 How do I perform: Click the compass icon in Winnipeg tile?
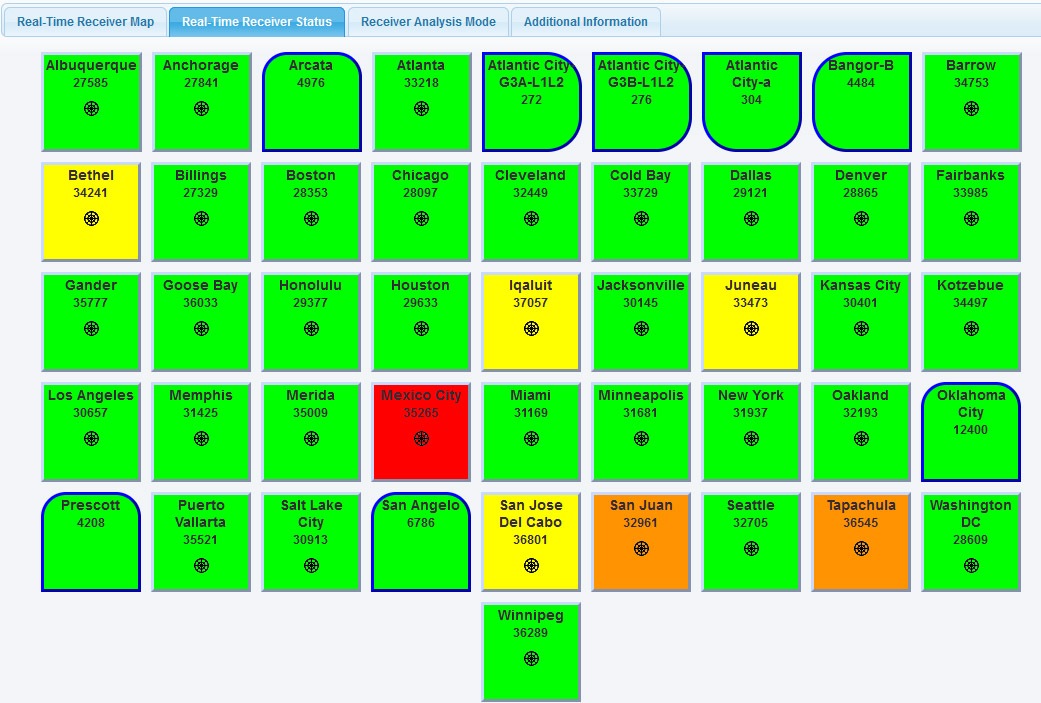(x=531, y=659)
